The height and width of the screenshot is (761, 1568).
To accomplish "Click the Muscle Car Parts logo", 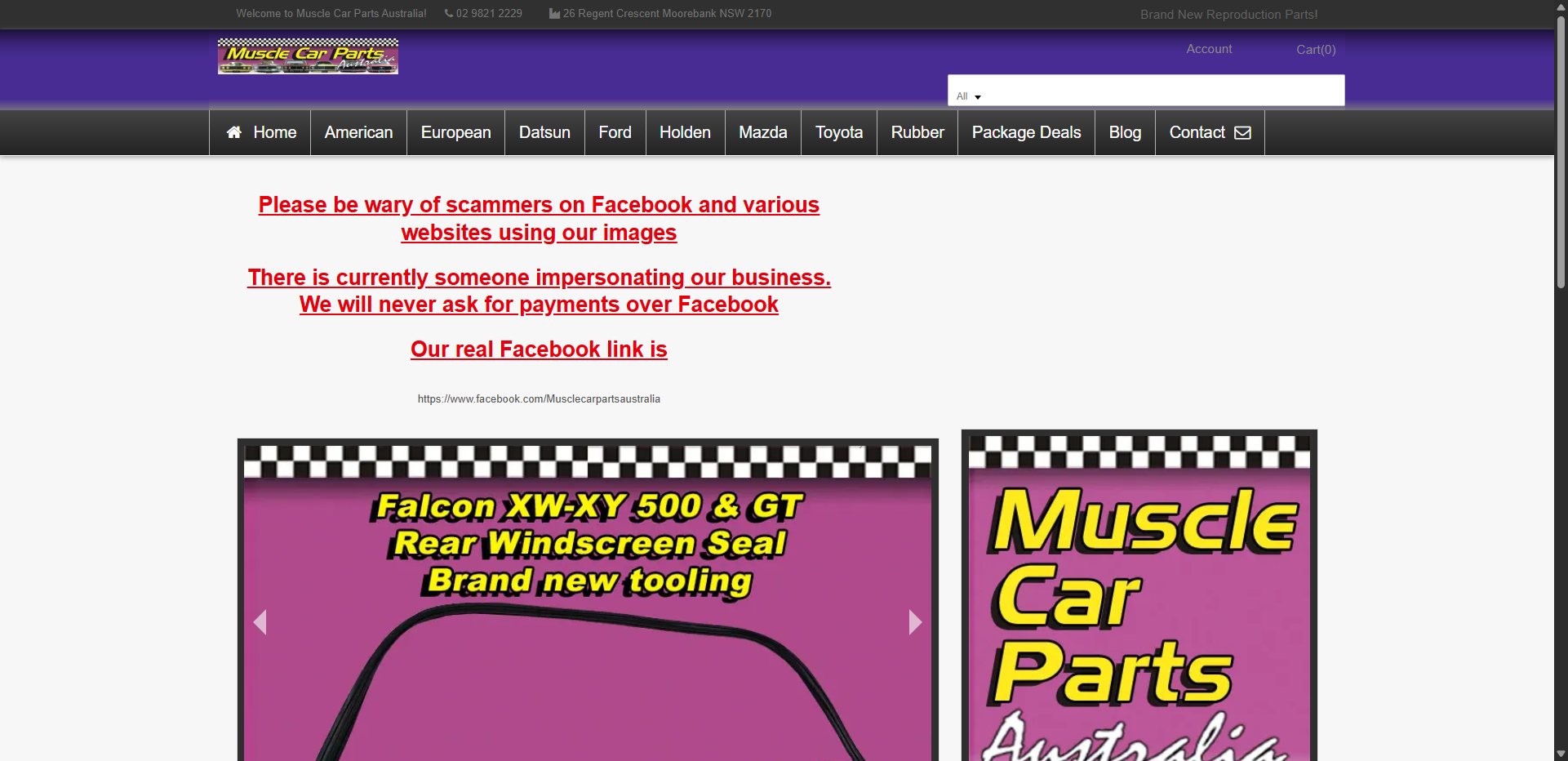I will pos(308,56).
